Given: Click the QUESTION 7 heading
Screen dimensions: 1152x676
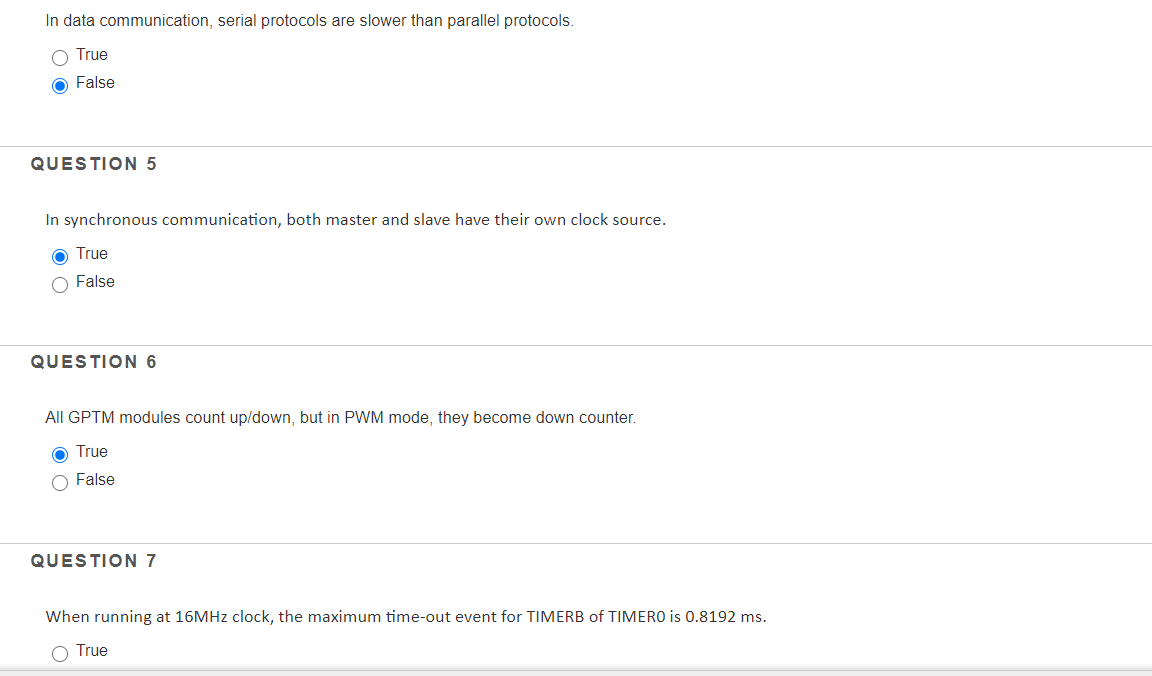Looking at the screenshot, I should click(96, 561).
